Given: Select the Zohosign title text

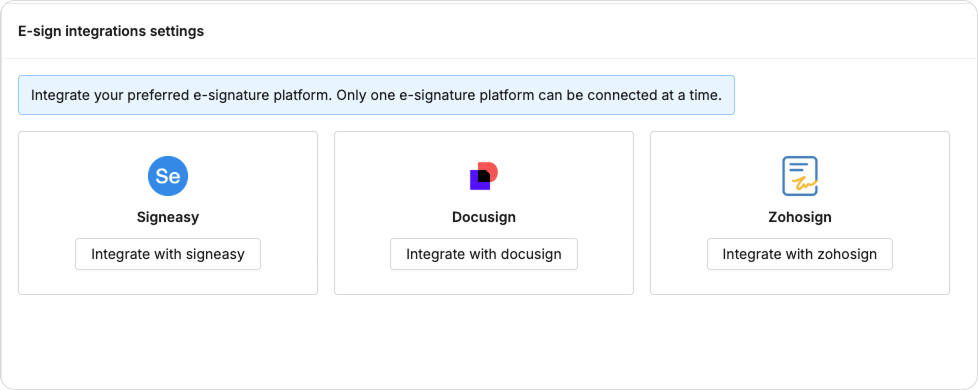Looking at the screenshot, I should point(800,217).
